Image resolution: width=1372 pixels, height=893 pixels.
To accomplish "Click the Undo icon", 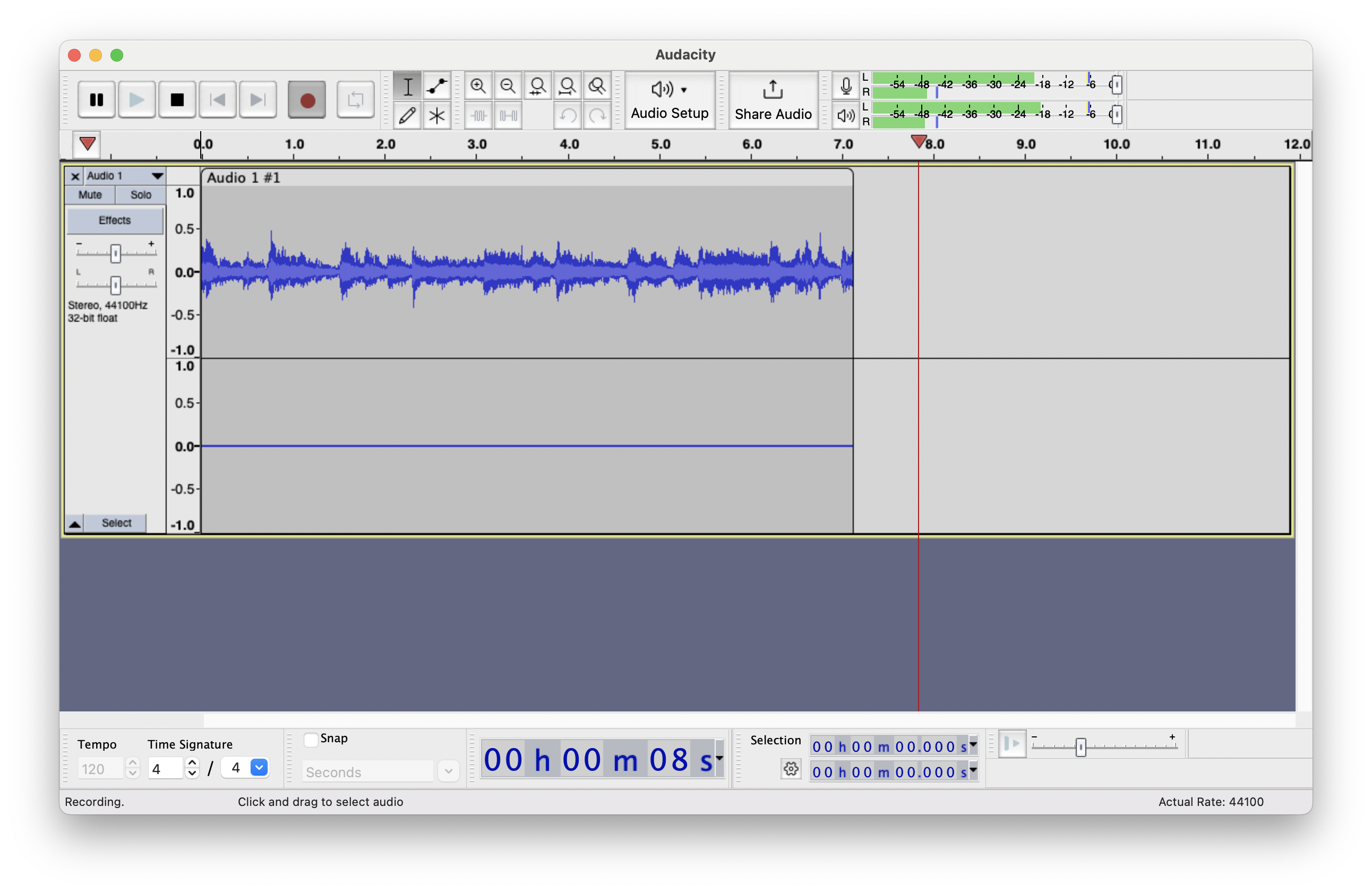I will coord(568,115).
